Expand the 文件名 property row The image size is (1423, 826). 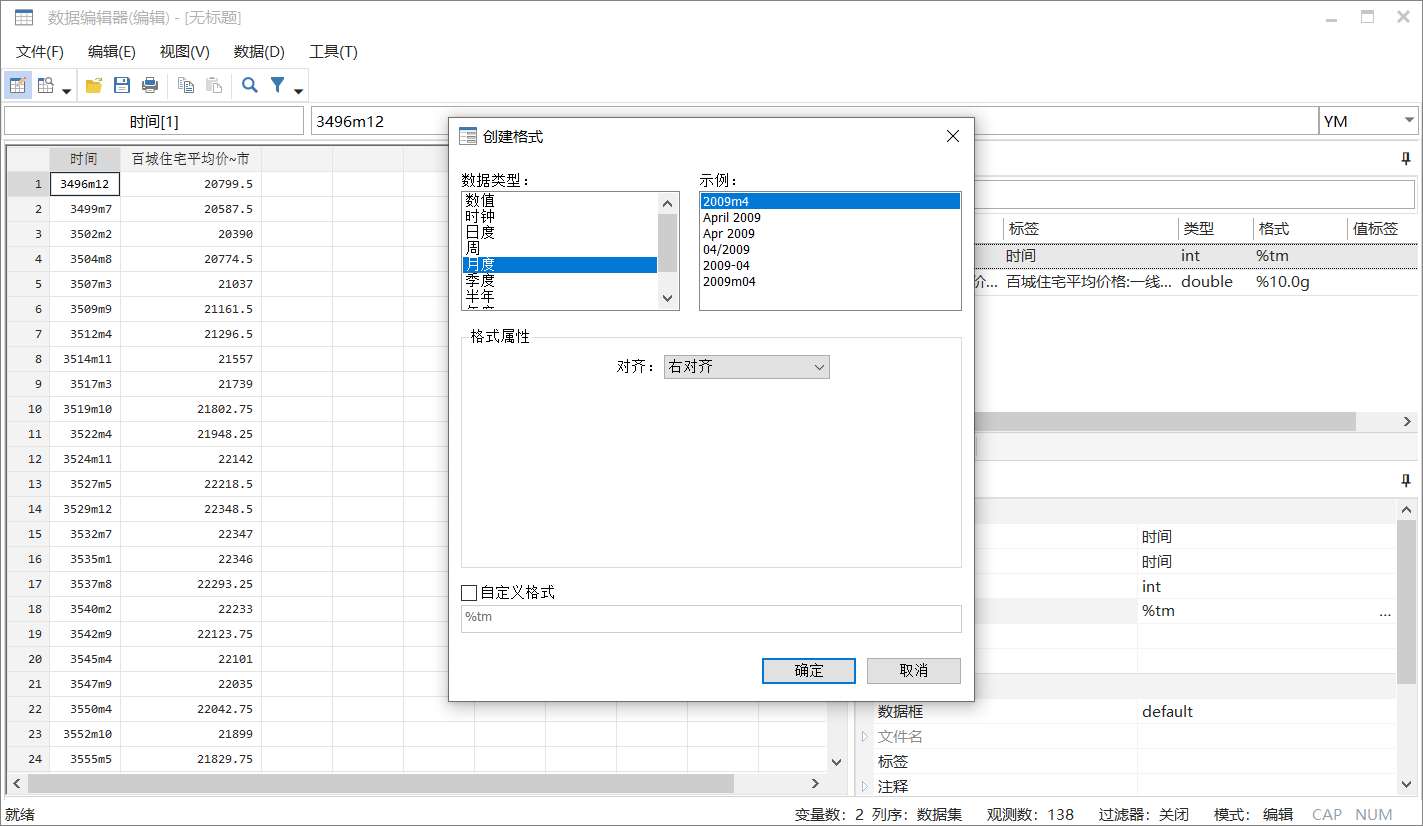(x=865, y=737)
